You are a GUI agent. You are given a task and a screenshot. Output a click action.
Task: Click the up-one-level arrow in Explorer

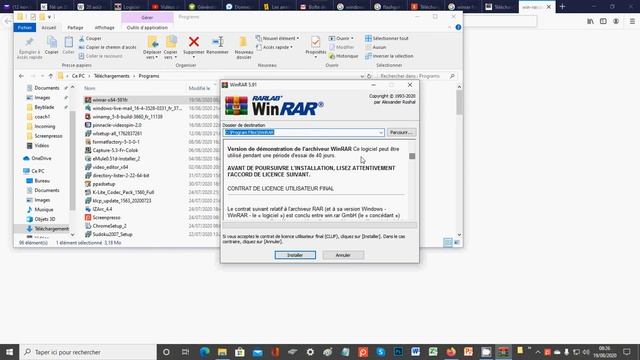pos(51,76)
